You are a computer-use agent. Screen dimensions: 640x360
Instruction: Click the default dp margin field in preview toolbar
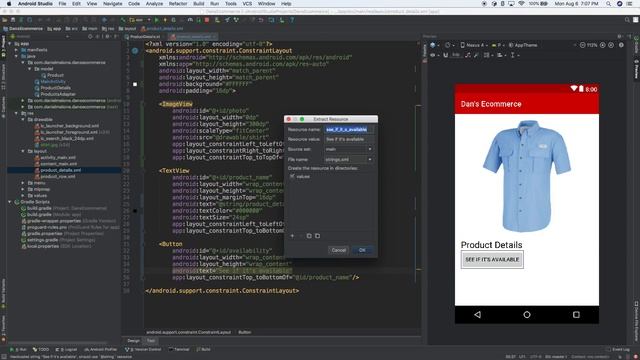click(x=456, y=55)
